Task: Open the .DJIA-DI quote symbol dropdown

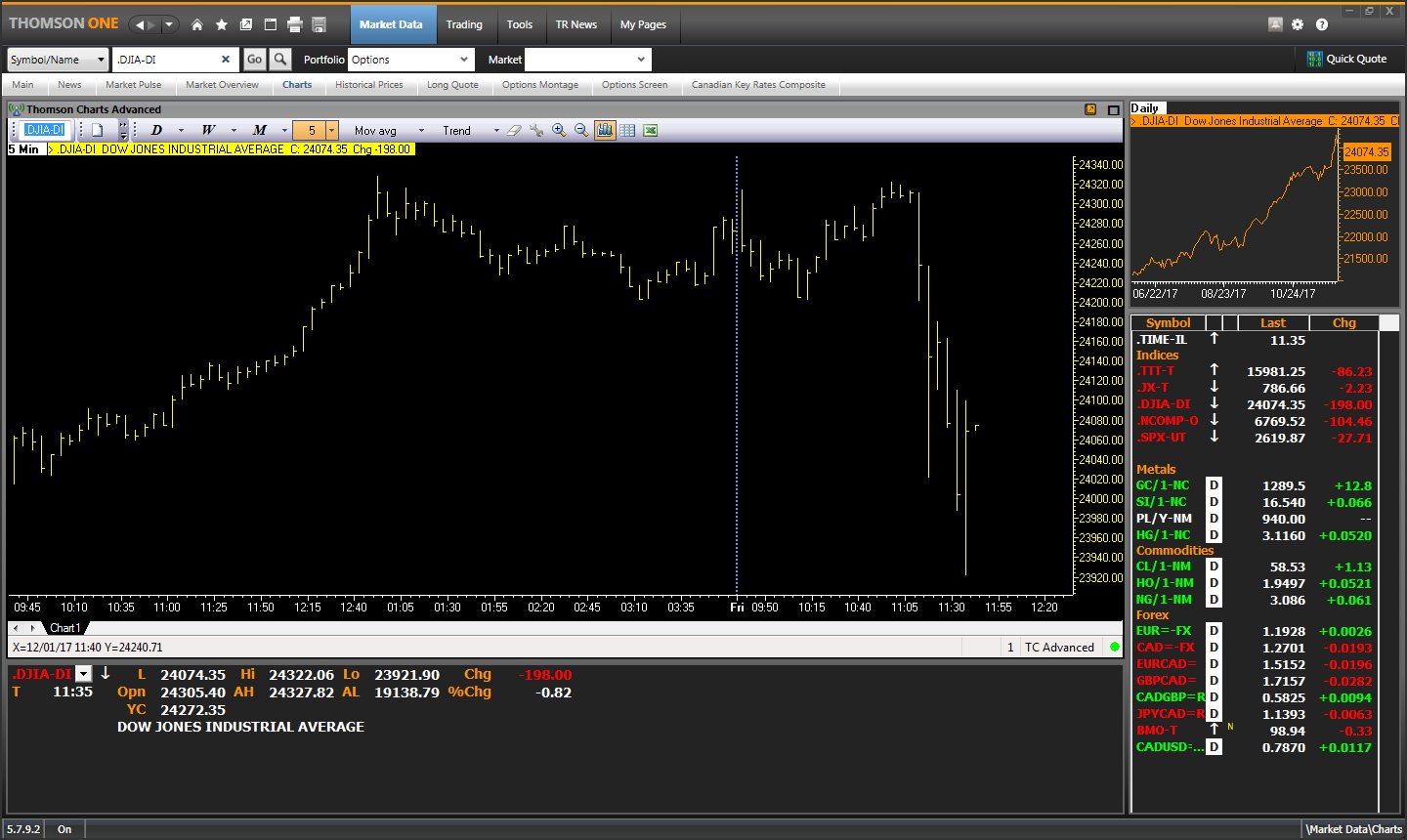Action: coord(83,674)
